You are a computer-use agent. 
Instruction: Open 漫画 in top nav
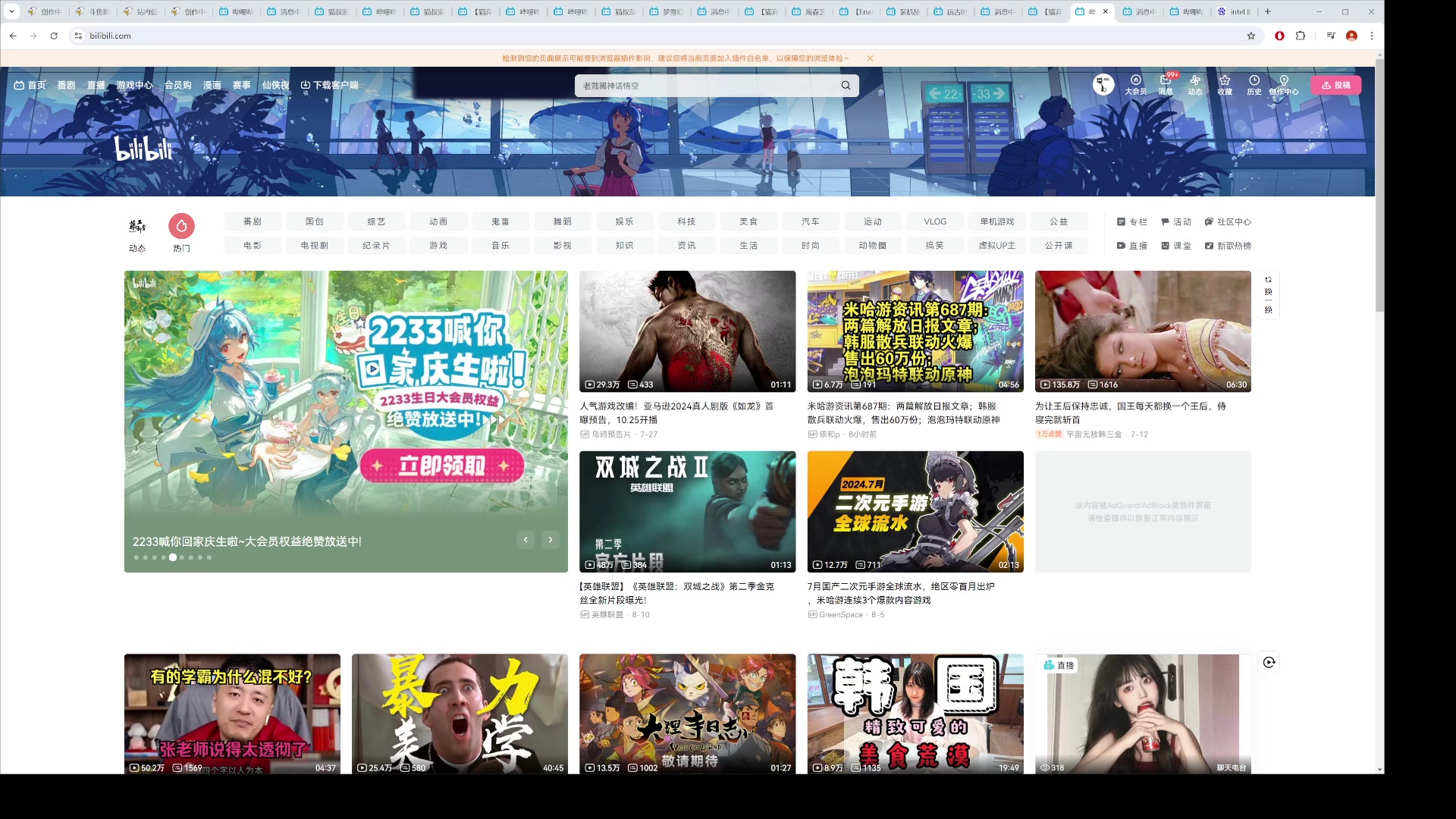(212, 85)
